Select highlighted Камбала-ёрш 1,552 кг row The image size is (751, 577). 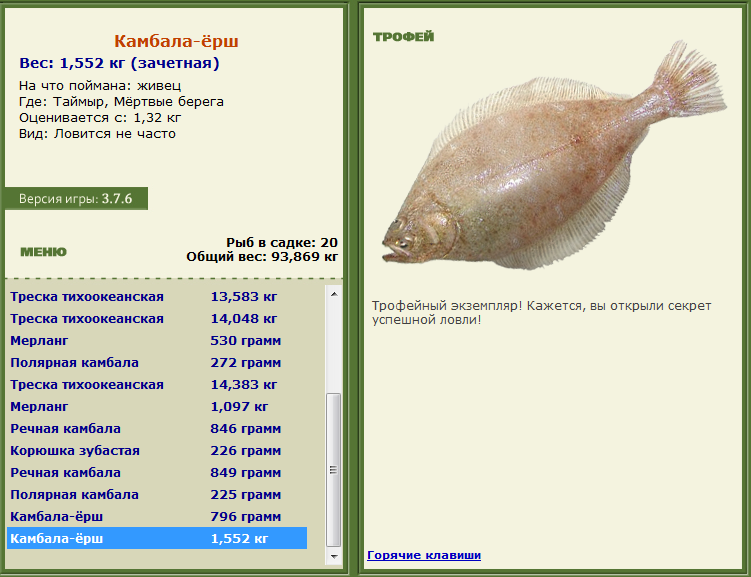(x=157, y=538)
